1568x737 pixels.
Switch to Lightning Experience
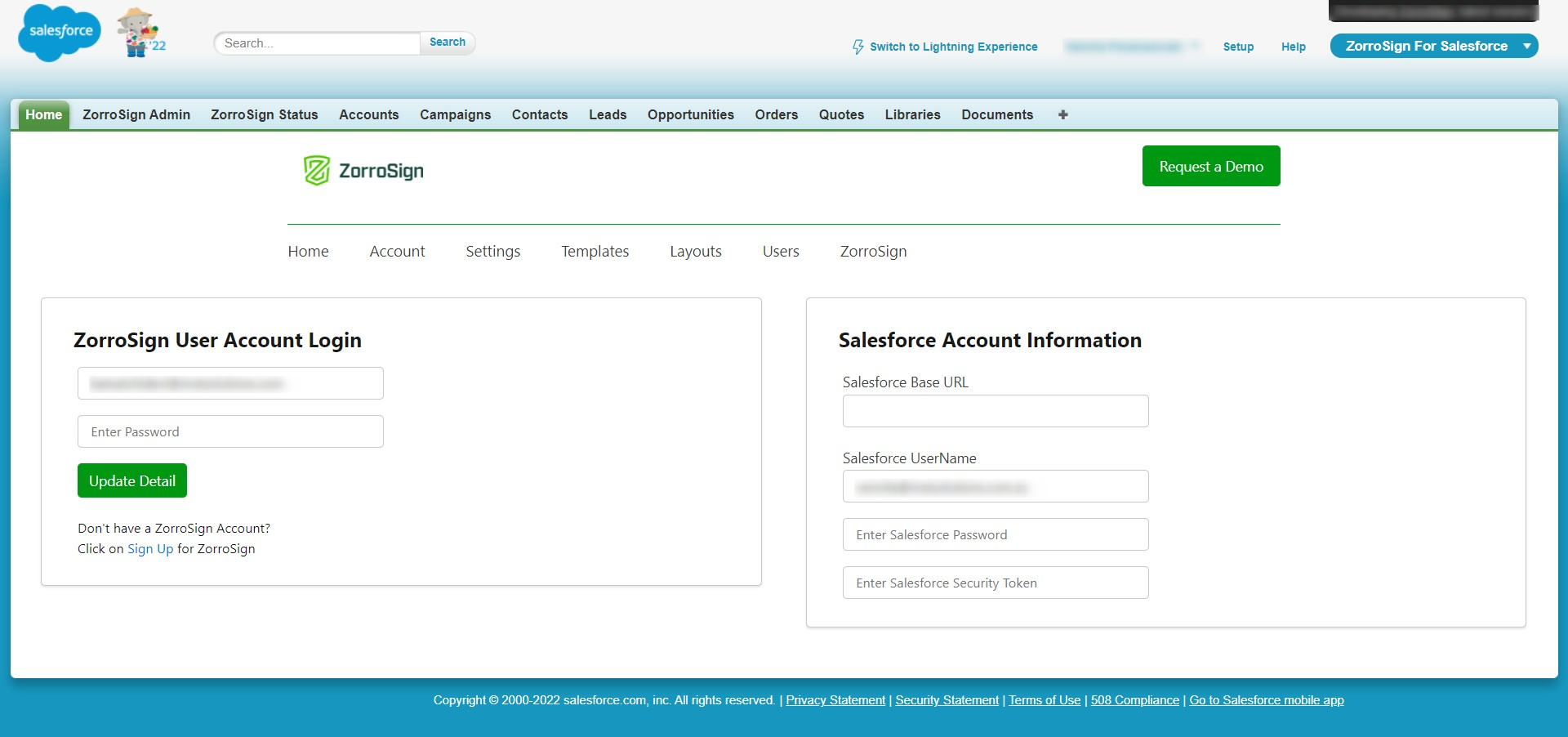pos(945,47)
